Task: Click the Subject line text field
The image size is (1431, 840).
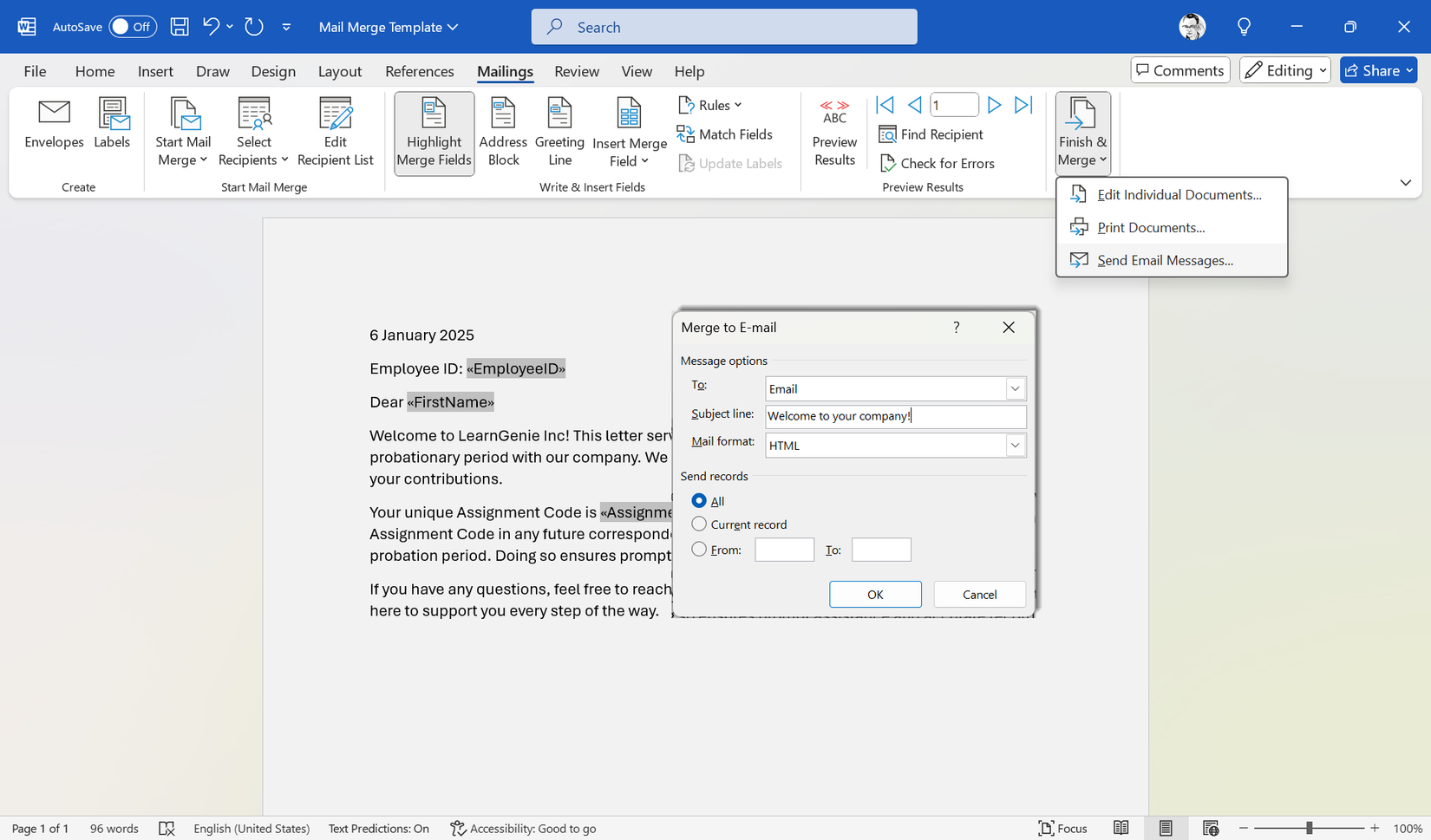Action: point(895,416)
